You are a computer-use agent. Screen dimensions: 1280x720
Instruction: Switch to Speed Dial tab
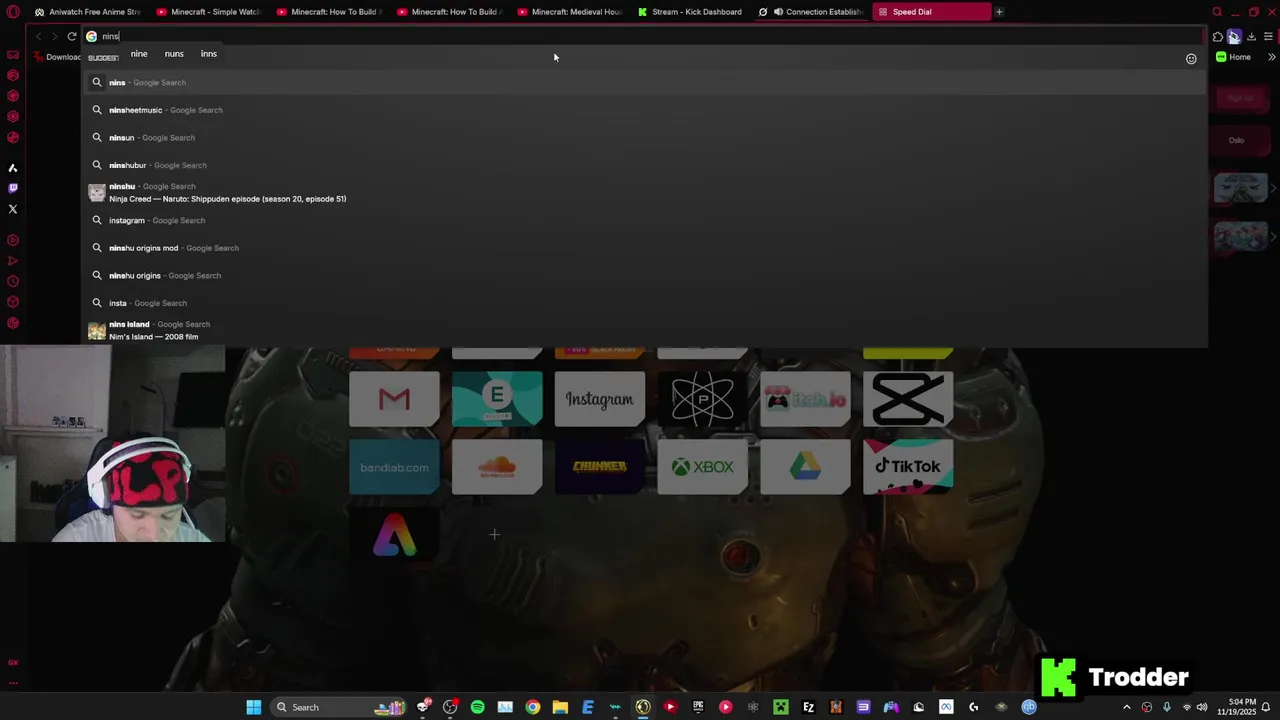pos(931,12)
